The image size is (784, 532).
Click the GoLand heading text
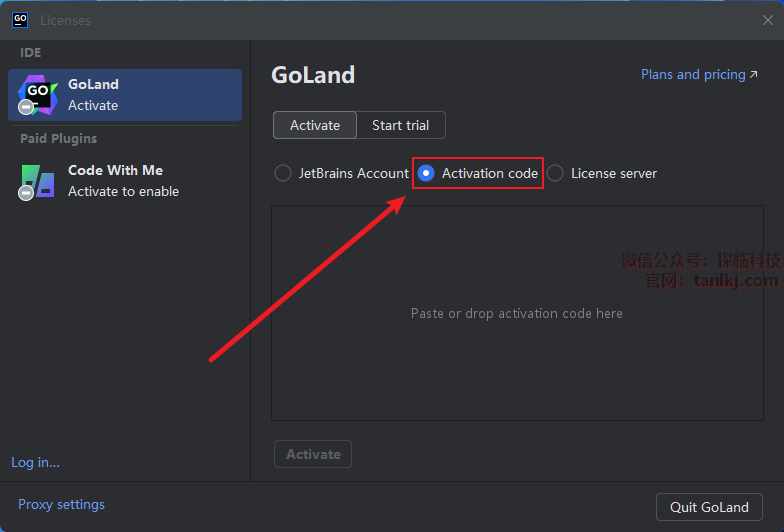[313, 75]
